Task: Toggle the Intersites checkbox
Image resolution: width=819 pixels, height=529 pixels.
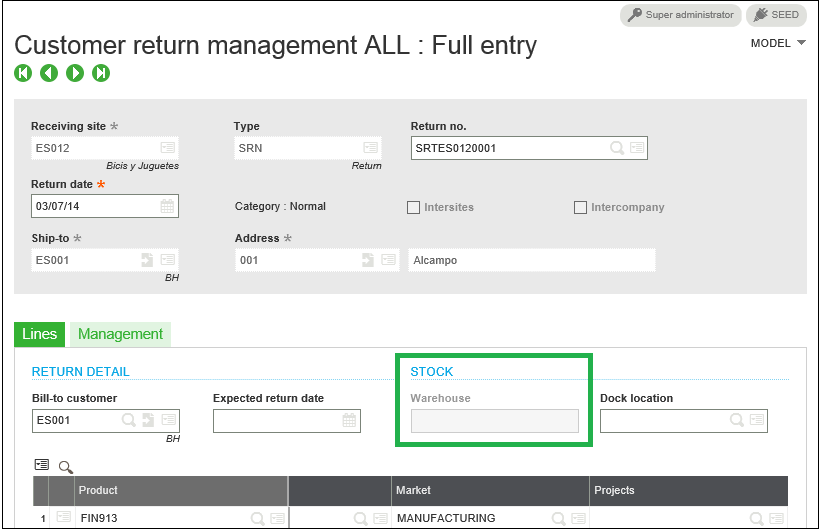Action: click(413, 207)
